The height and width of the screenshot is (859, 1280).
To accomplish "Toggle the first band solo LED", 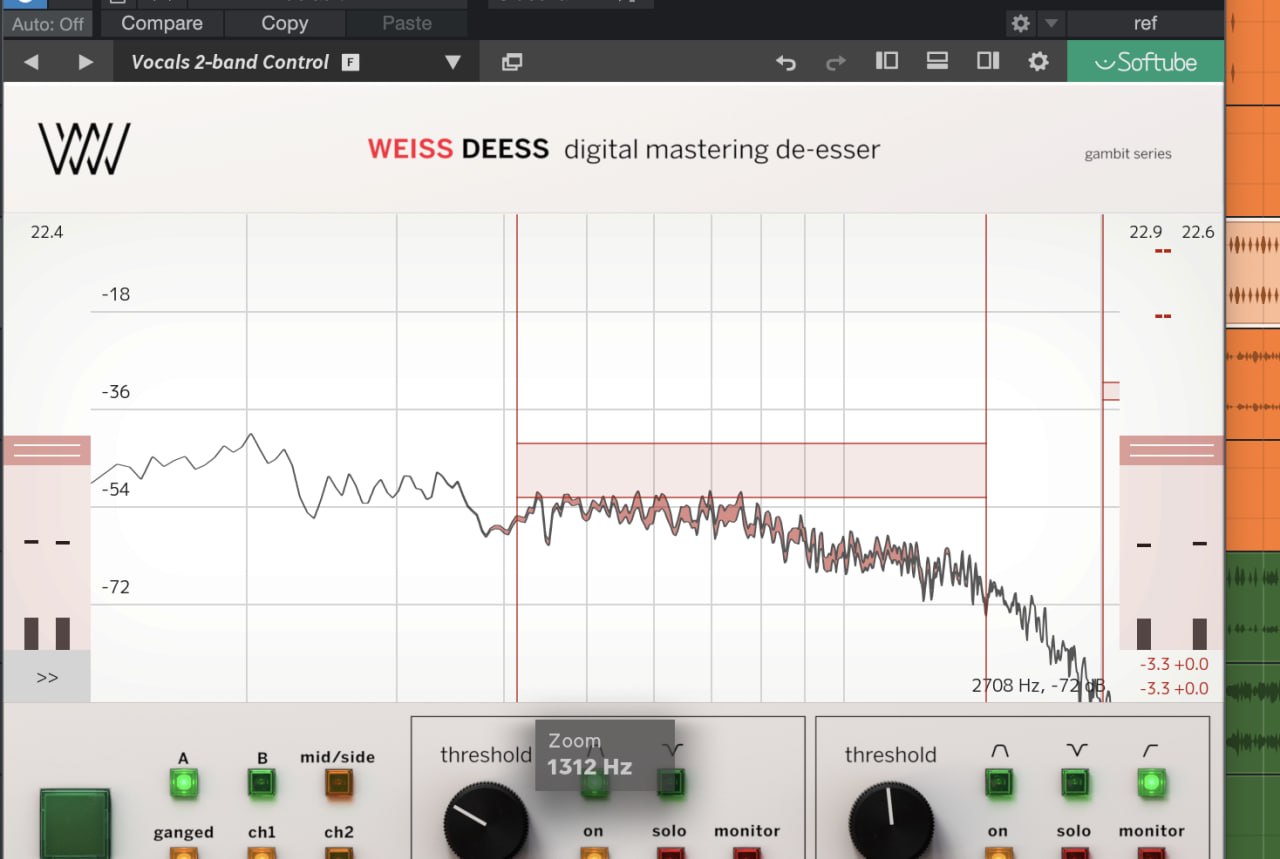I will coord(670,854).
